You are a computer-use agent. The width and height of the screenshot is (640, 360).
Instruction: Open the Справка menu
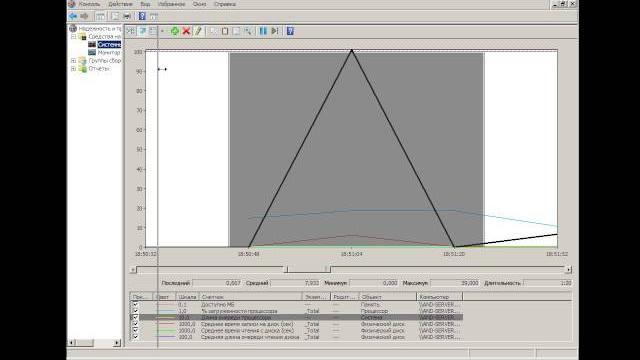225,4
